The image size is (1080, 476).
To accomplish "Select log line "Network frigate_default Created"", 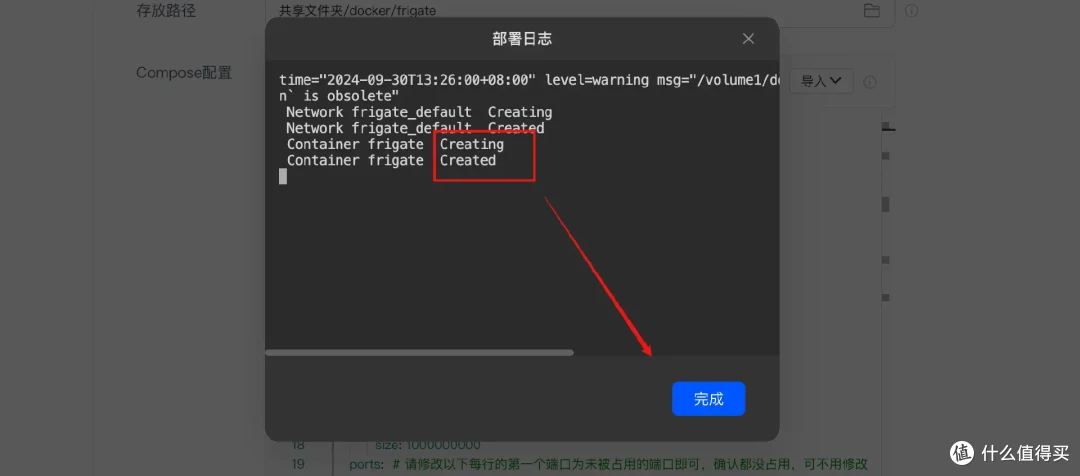I will 415,128.
